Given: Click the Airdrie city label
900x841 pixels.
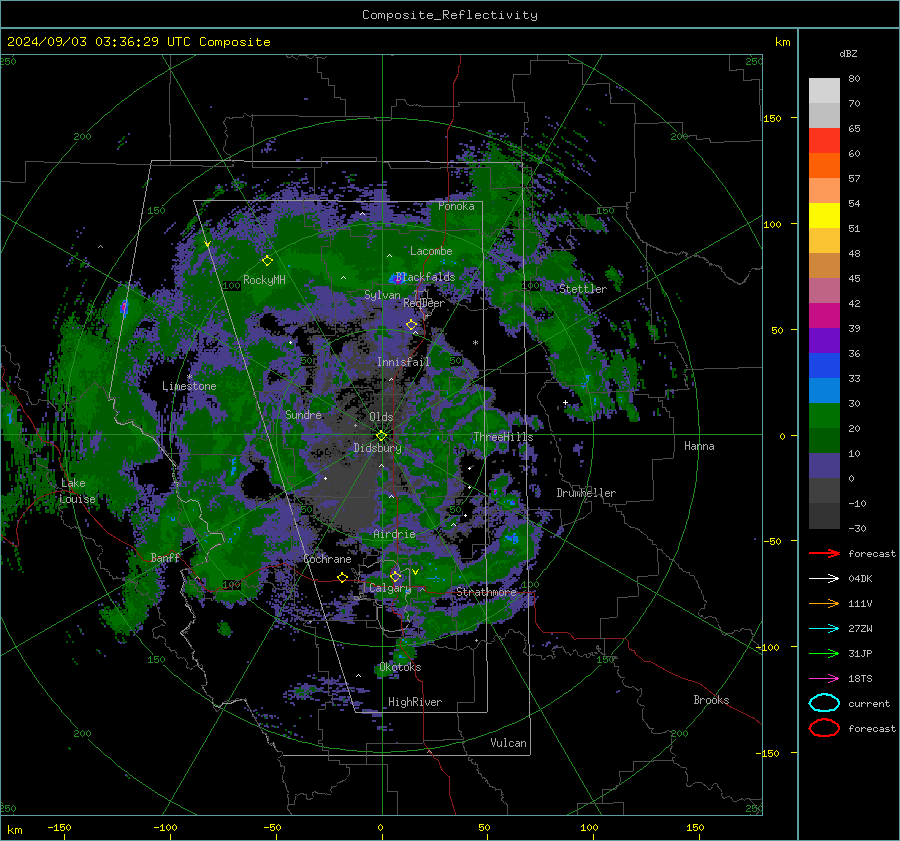Looking at the screenshot, I should (394, 534).
